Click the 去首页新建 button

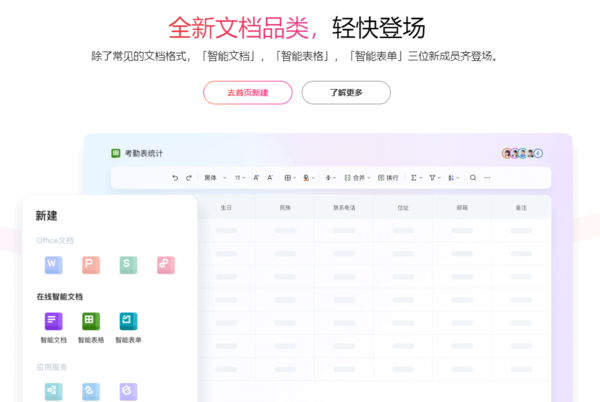[x=248, y=93]
